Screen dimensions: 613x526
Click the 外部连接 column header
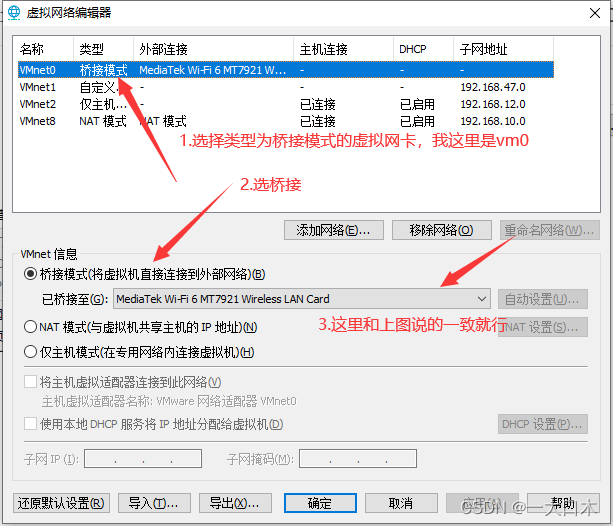(213, 49)
